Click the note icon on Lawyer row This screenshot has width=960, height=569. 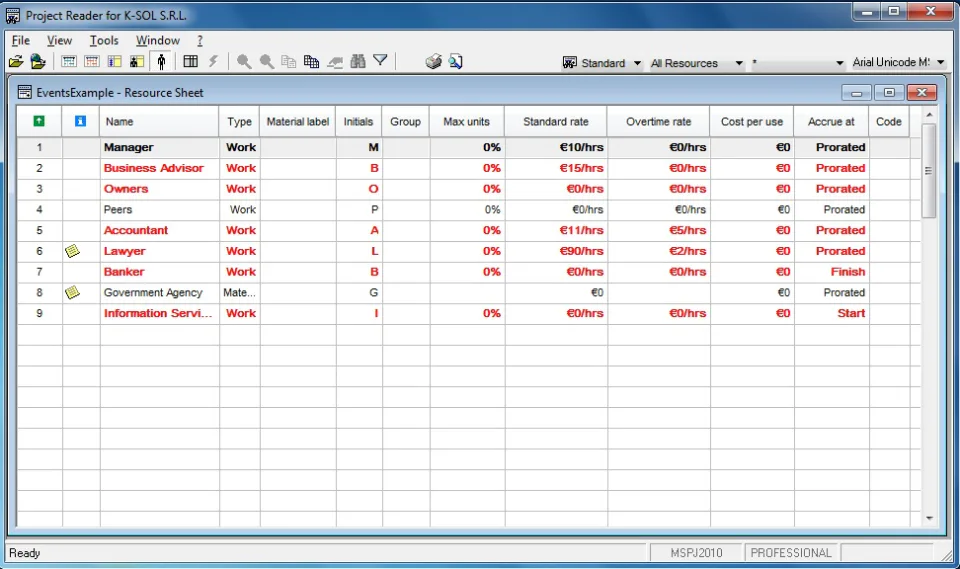pos(72,251)
